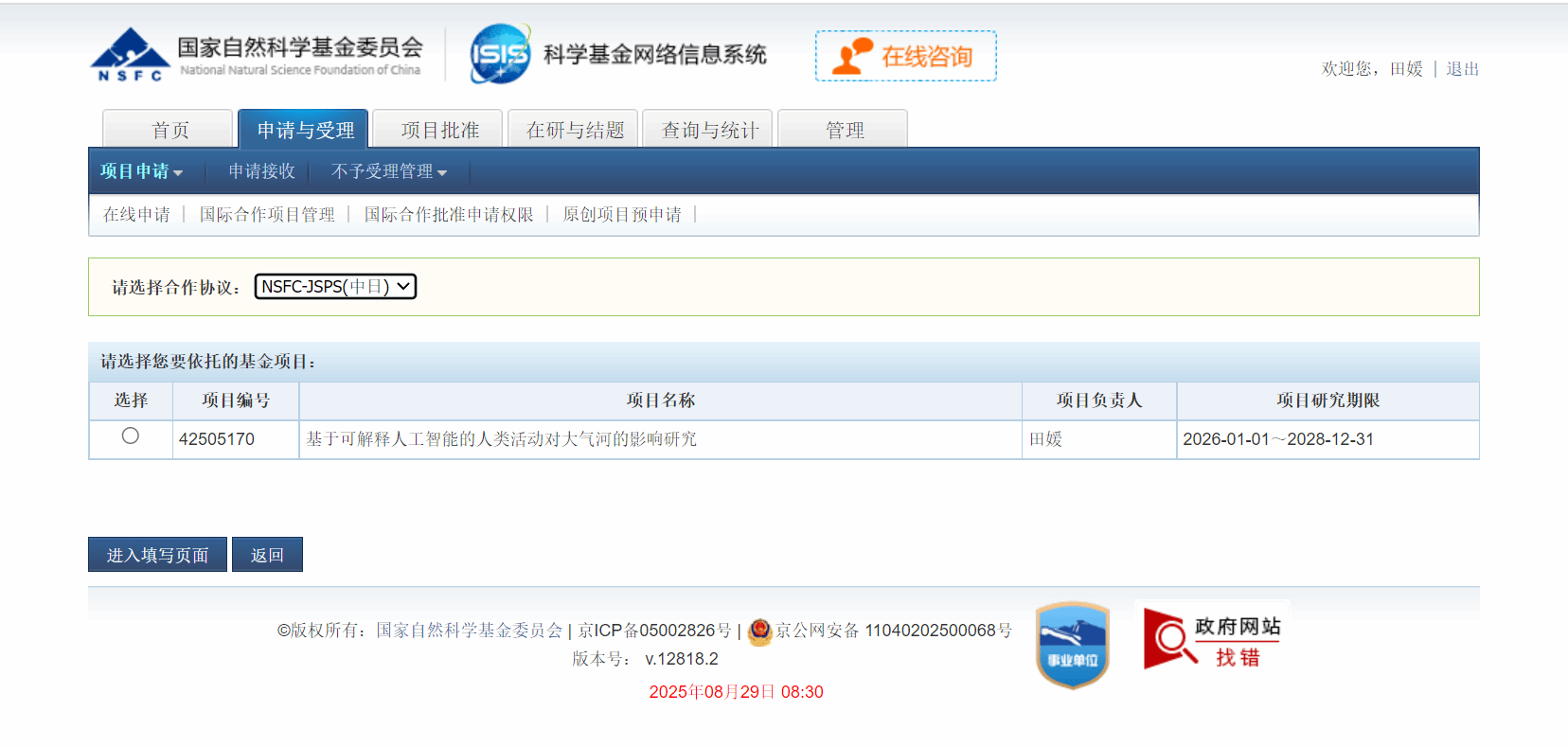Image resolution: width=1568 pixels, height=747 pixels.
Task: Expand the 项目申请 submenu
Action: click(x=141, y=171)
